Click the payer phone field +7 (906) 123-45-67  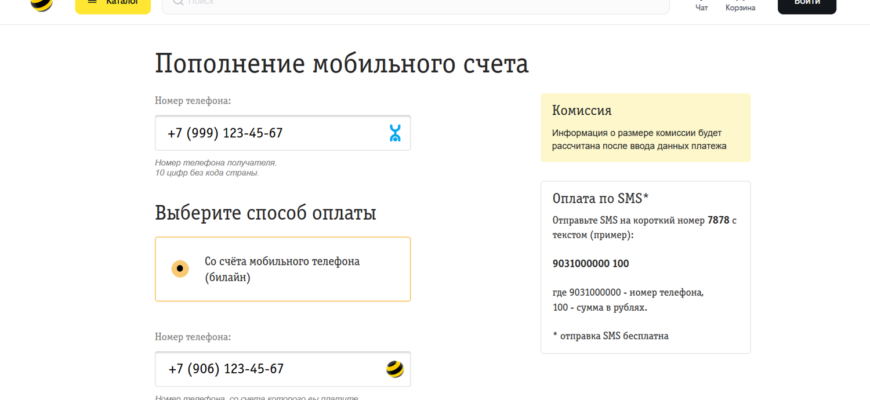click(x=283, y=369)
